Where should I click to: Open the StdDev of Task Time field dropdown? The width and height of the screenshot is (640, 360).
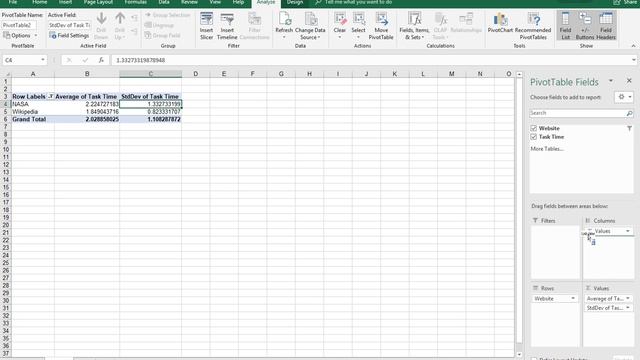pos(628,308)
